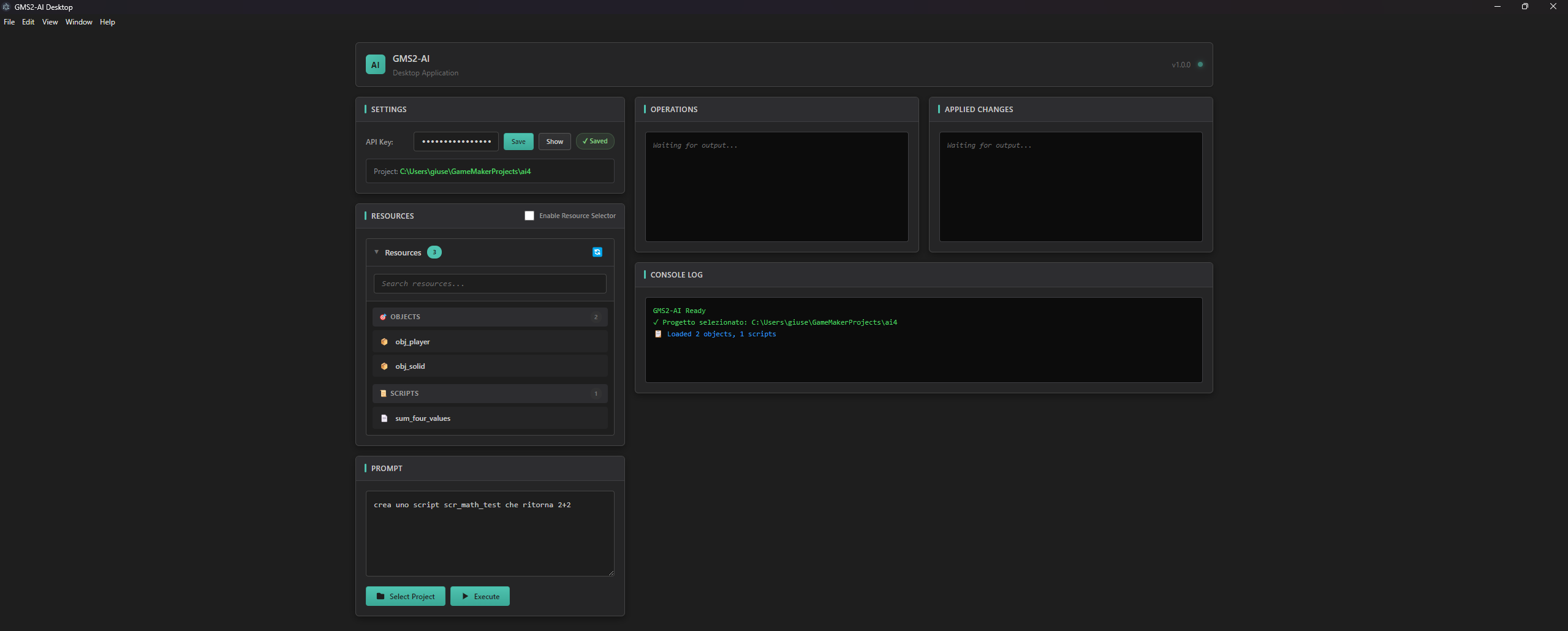Click the Resources count badge 3
This screenshot has width=1568, height=631.
tap(434, 252)
